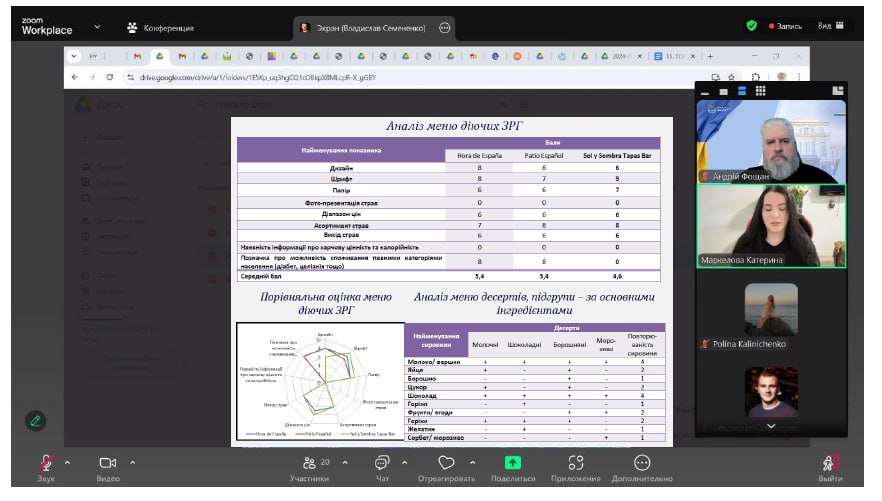Click Chrome back arrow
Image resolution: width=882 pixels, height=501 pixels.
(x=75, y=77)
